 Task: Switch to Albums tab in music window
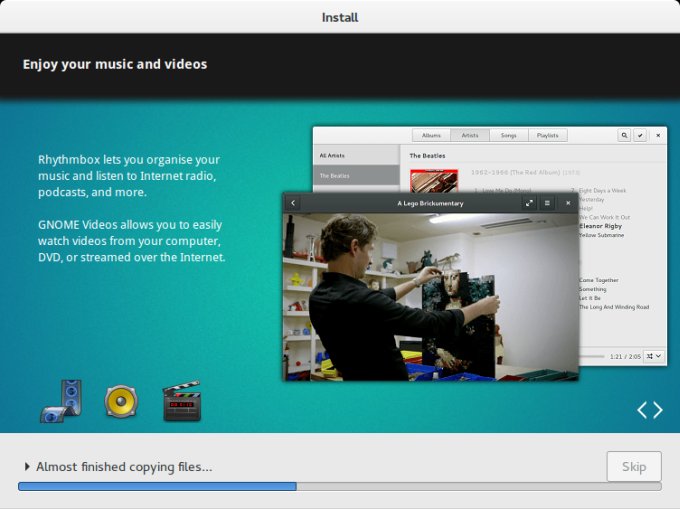431,135
